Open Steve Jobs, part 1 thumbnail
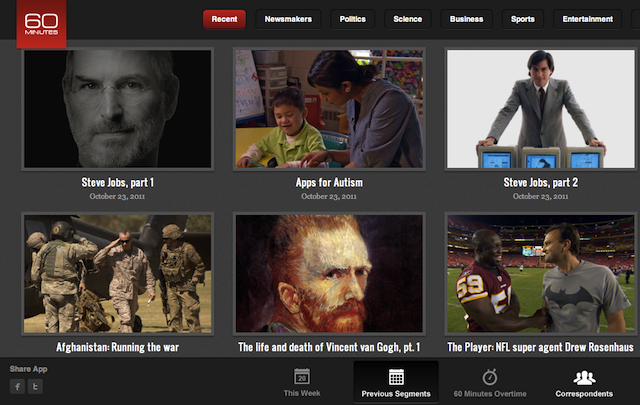The width and height of the screenshot is (640, 405). pyautogui.click(x=118, y=109)
